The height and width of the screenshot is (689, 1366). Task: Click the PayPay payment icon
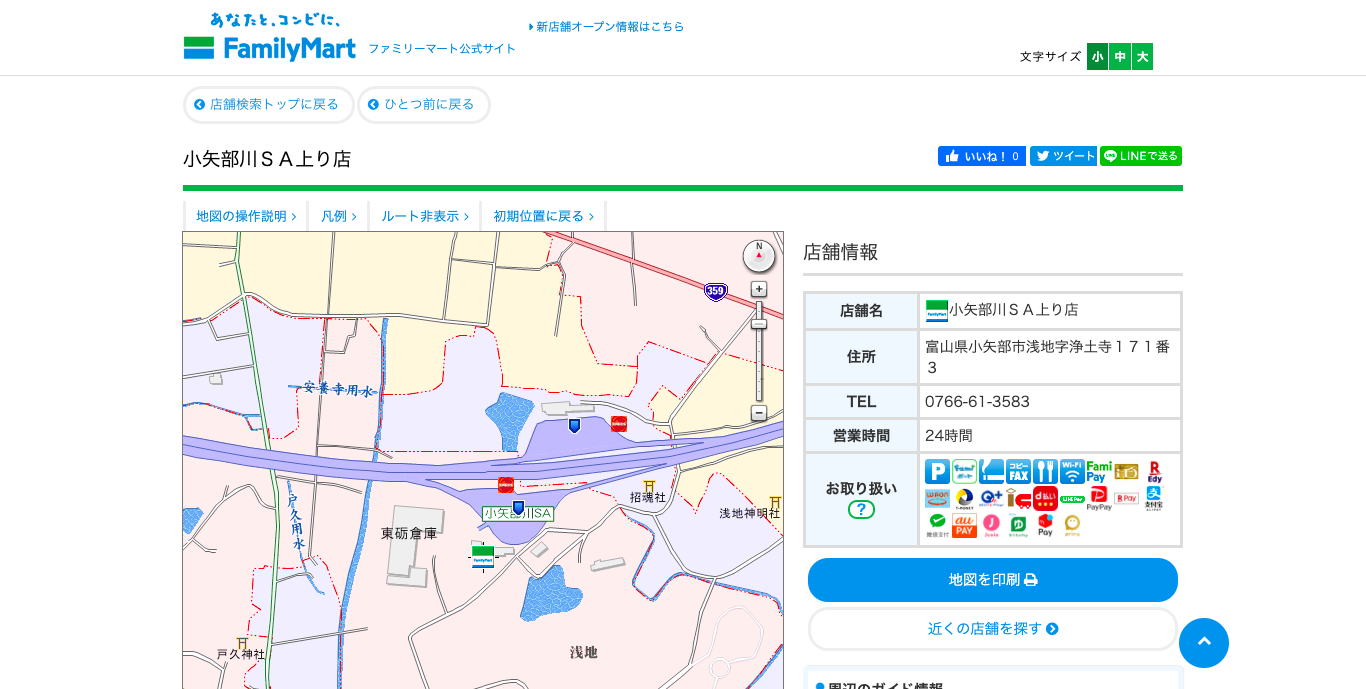tap(1099, 498)
